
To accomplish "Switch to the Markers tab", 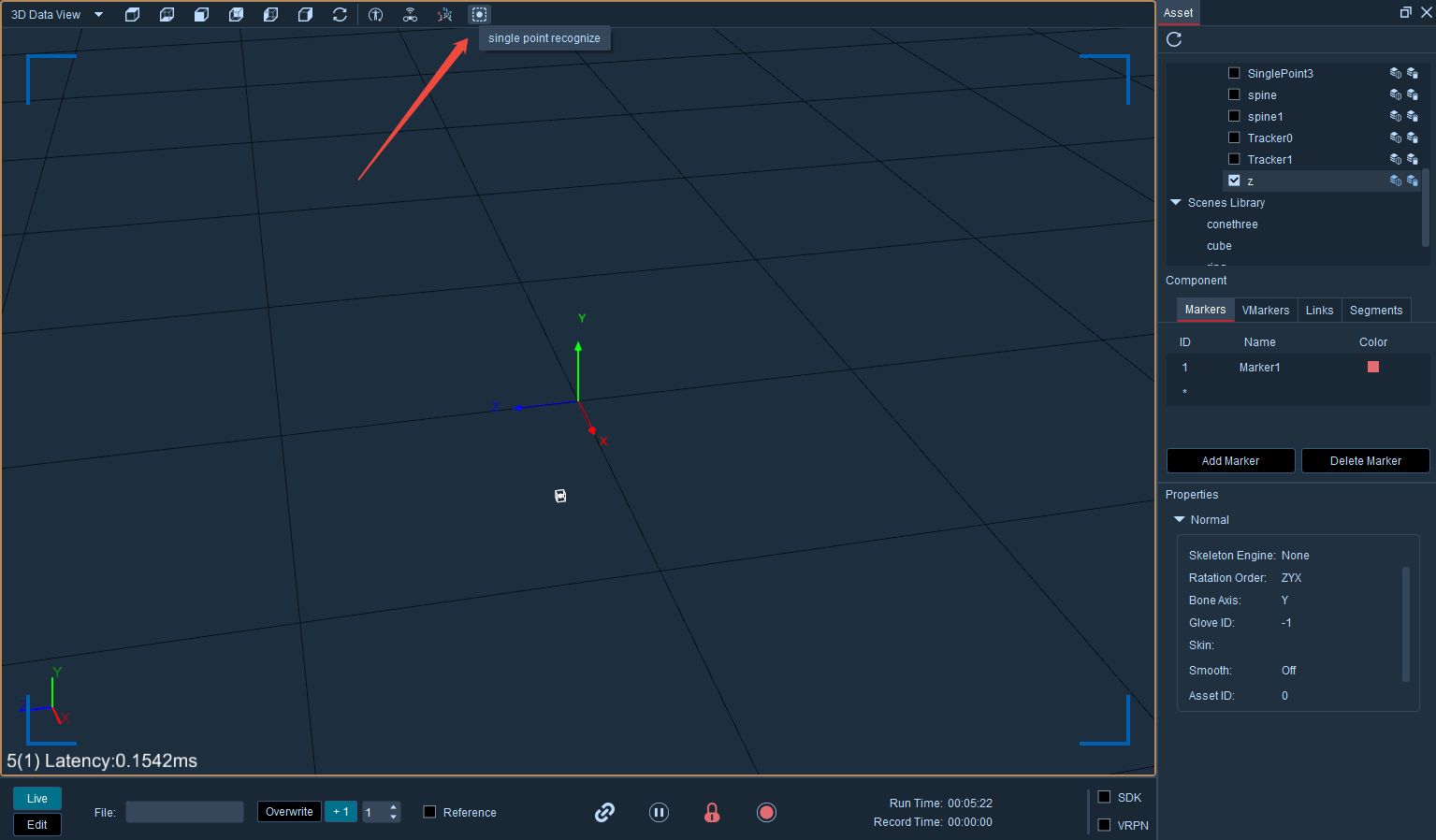I will click(1205, 310).
